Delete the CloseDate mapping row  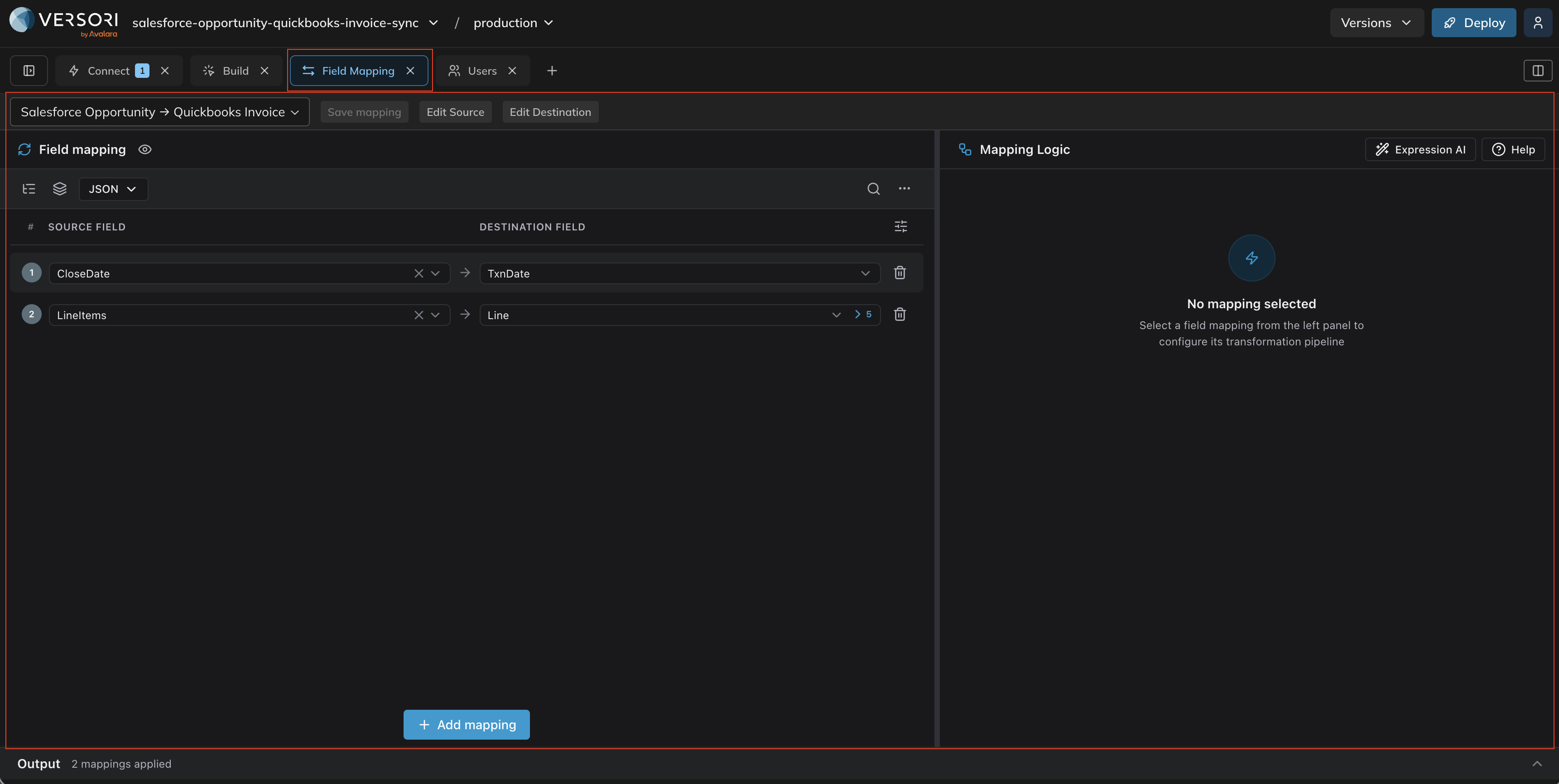900,273
